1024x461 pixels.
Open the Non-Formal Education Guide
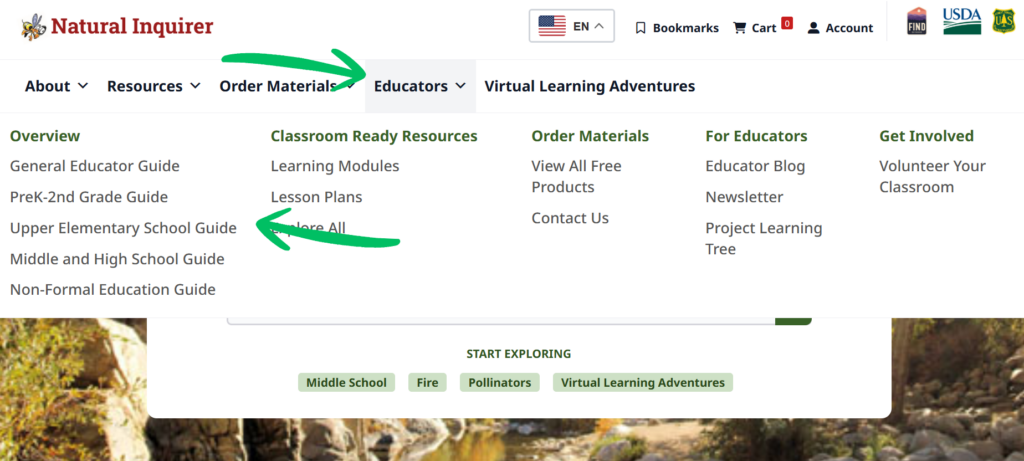[112, 289]
